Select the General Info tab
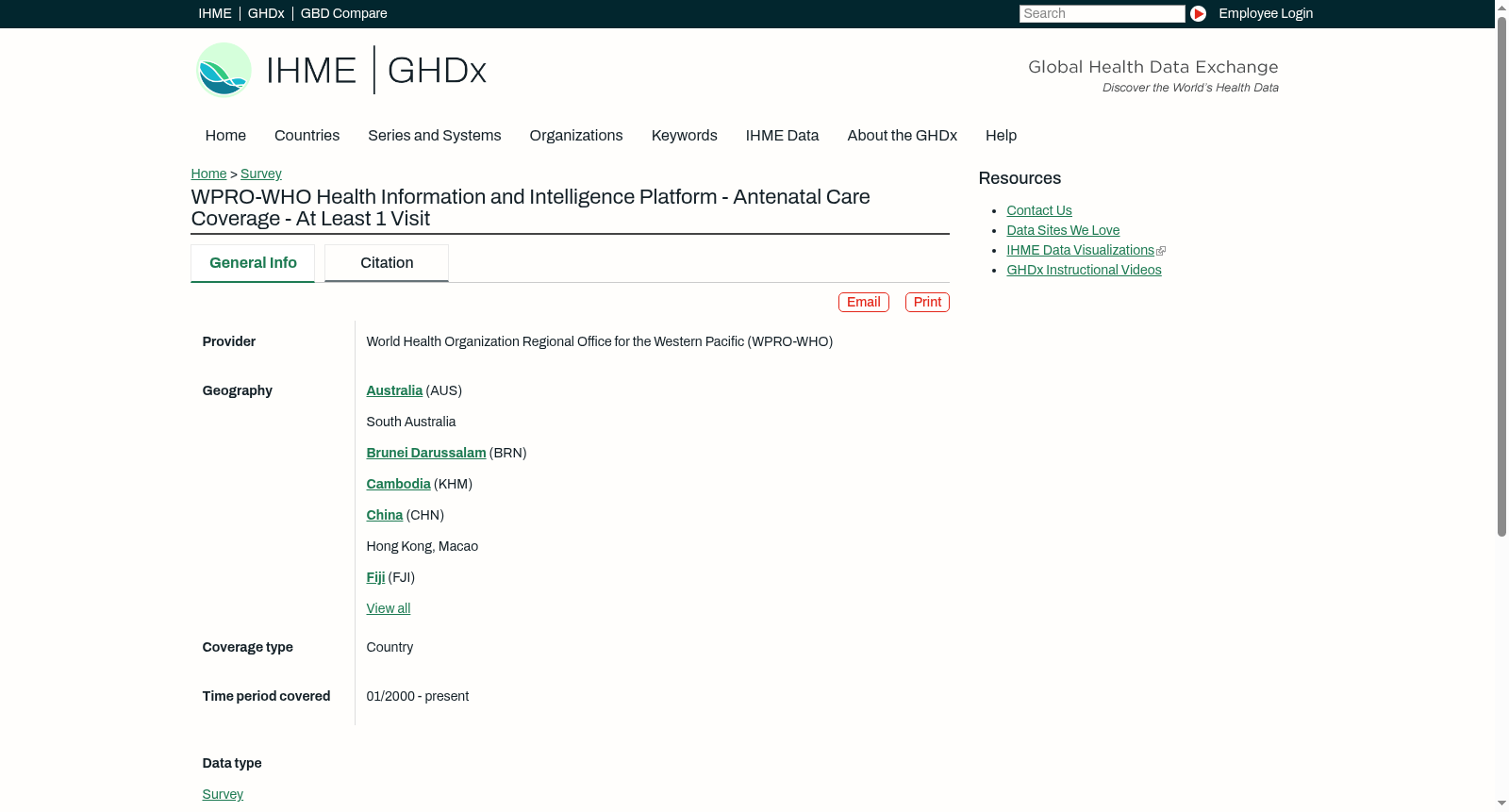Viewport: 1509px width, 812px height. click(253, 263)
